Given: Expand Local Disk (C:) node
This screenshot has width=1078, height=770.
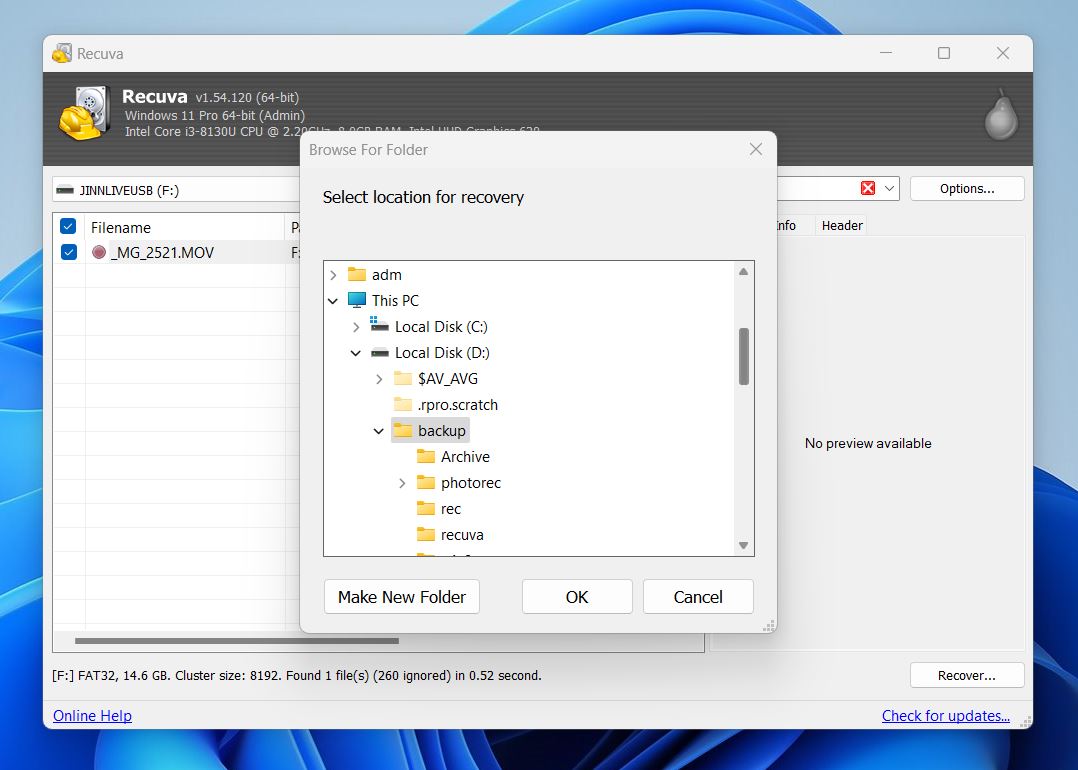Looking at the screenshot, I should pos(356,327).
